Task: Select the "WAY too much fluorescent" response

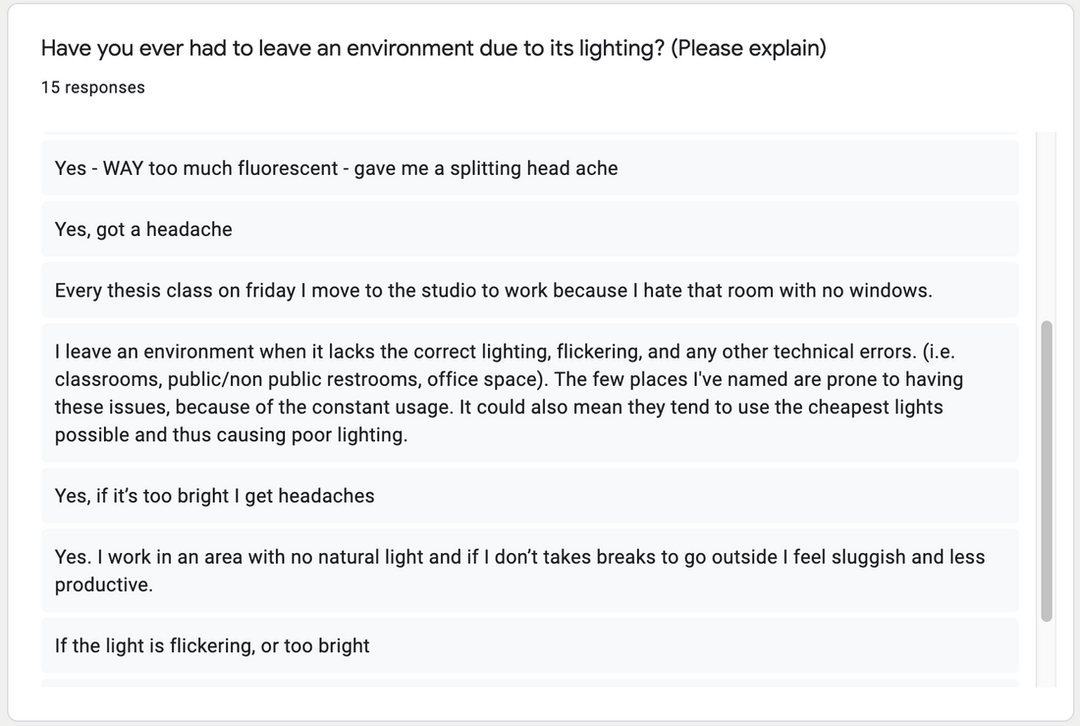Action: [336, 168]
